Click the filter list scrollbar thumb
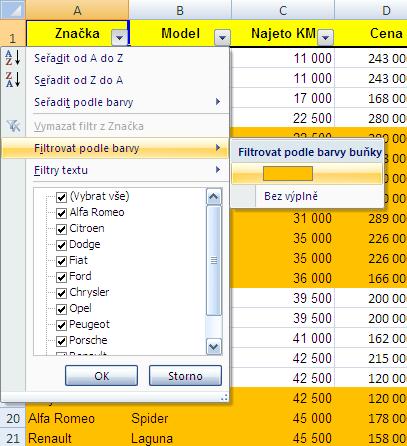The width and height of the screenshot is (407, 446). point(214,260)
